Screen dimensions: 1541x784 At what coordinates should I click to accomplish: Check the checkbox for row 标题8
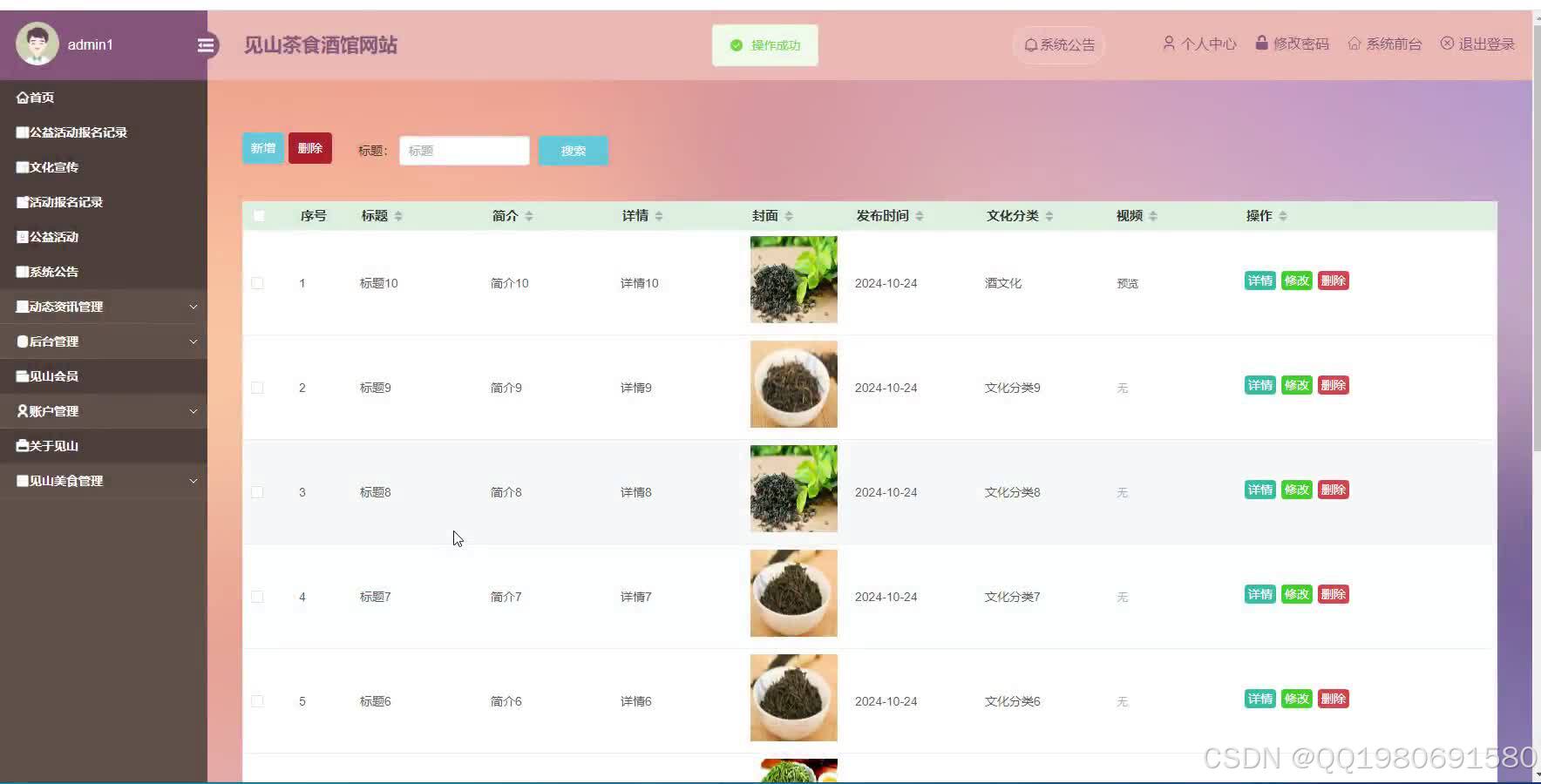tap(257, 491)
